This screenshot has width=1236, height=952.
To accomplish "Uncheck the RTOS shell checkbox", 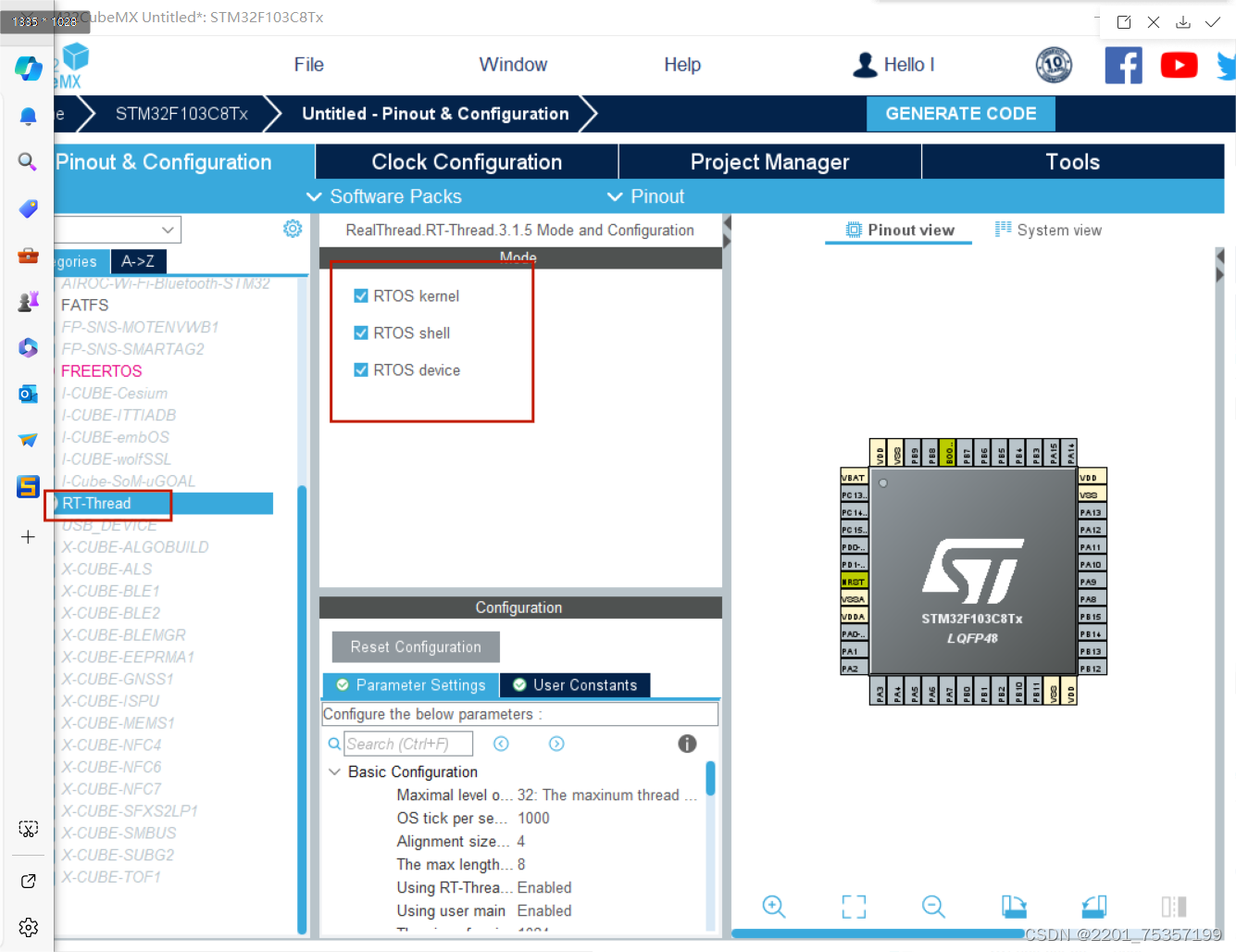I will point(361,332).
